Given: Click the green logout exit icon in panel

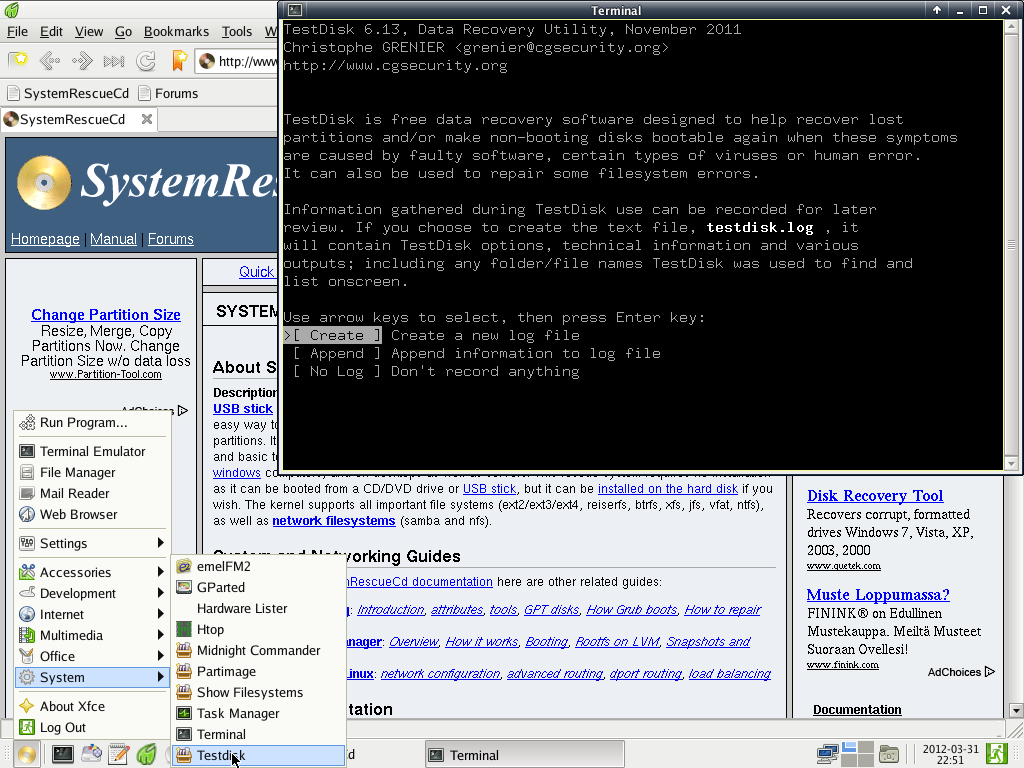Looking at the screenshot, I should 997,754.
